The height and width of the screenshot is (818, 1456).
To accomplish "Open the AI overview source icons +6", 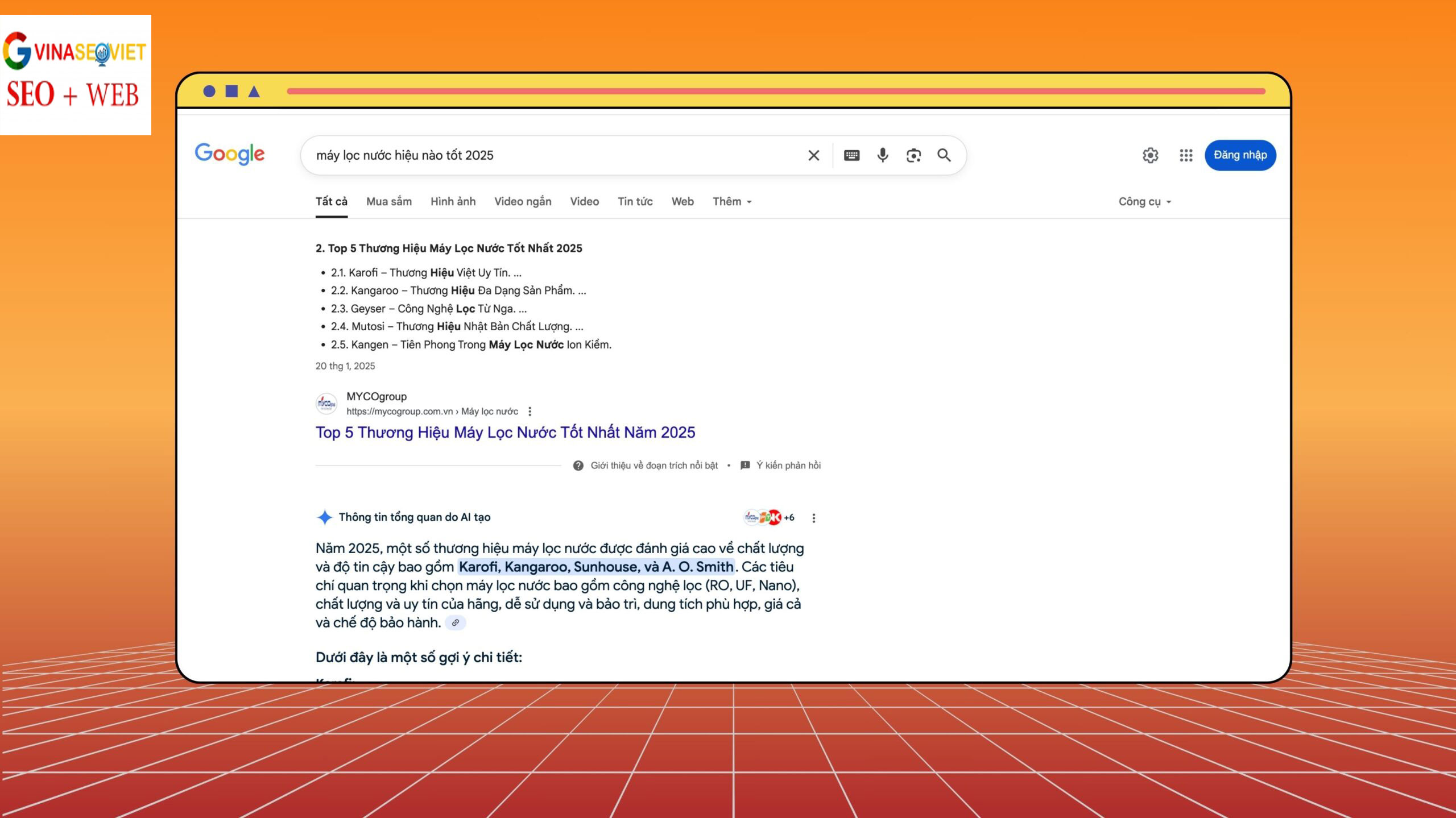I will [x=769, y=517].
